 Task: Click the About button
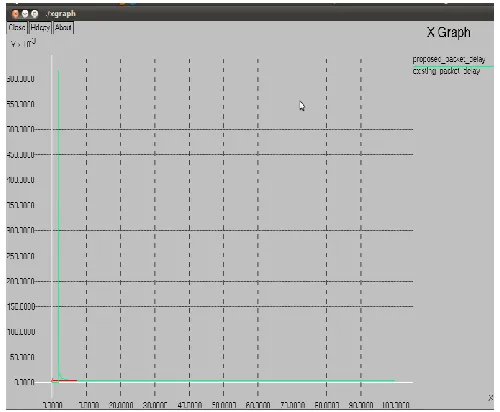click(x=63, y=27)
